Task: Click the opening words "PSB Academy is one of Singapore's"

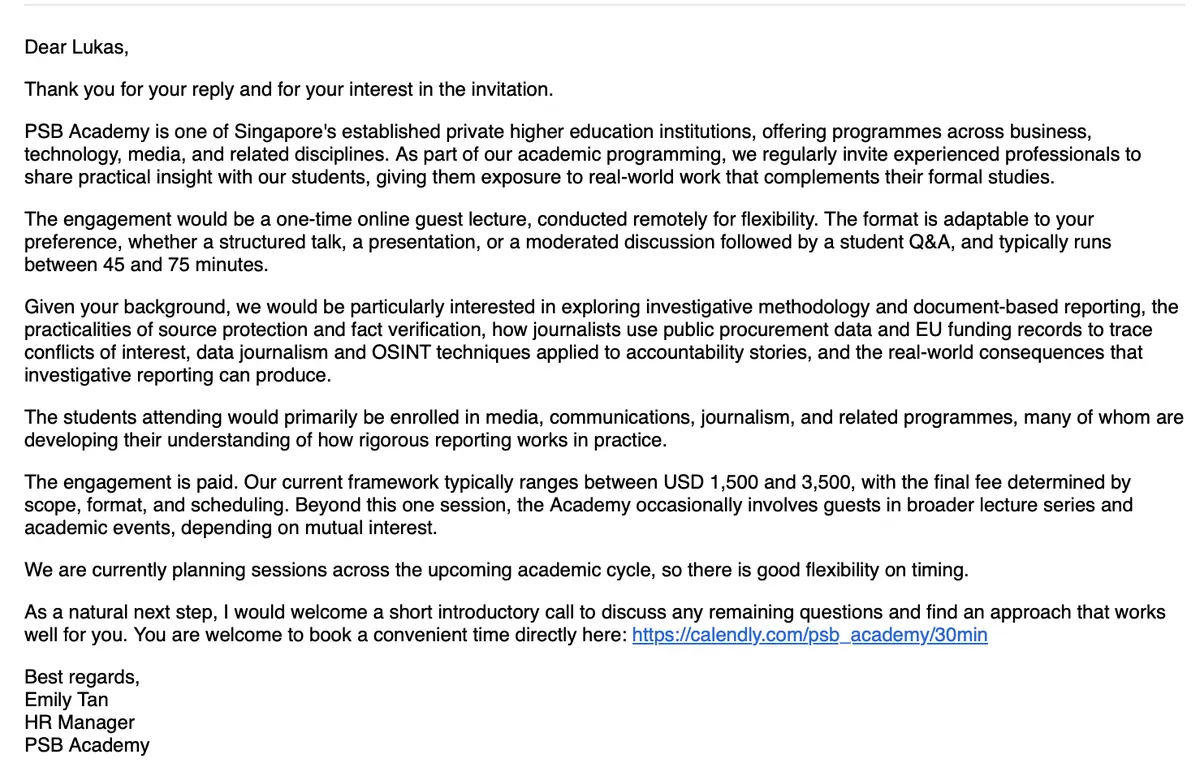Action: 170,132
